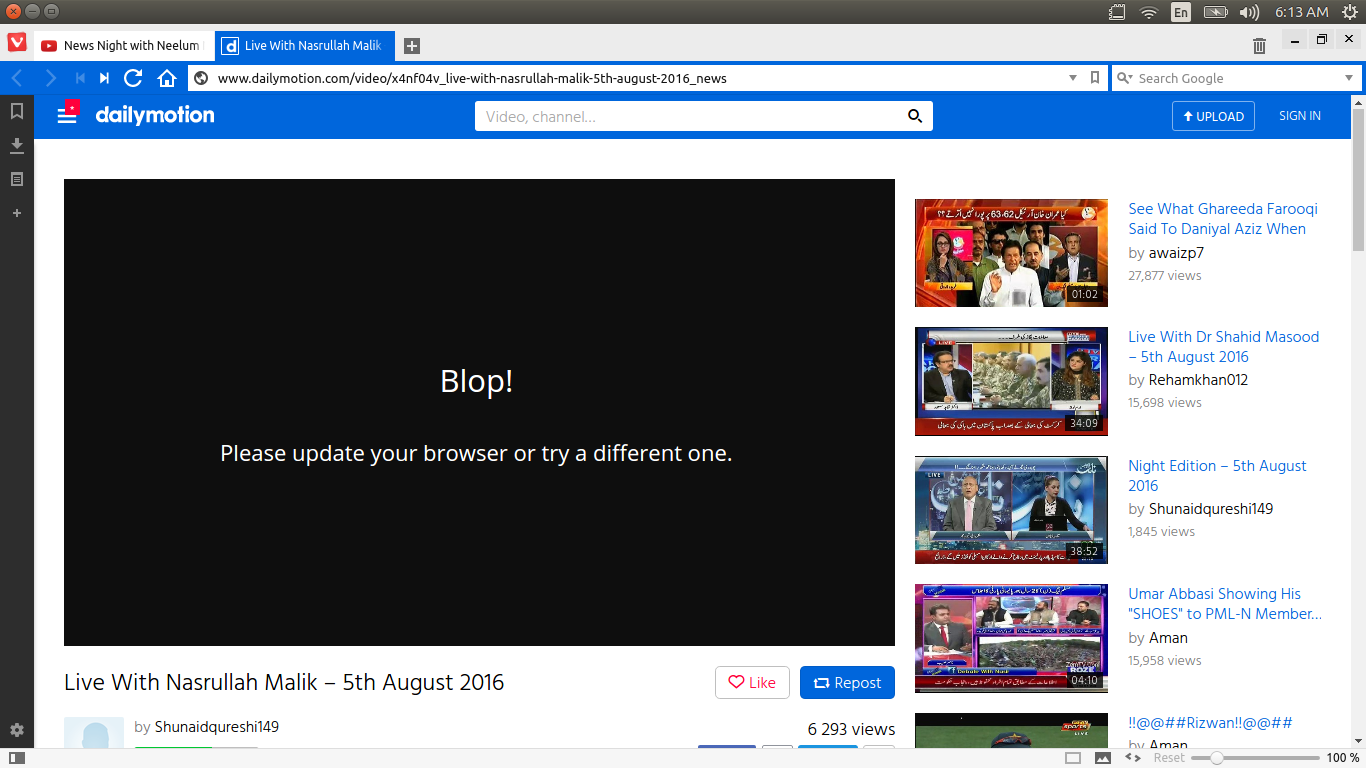Like the video
The image size is (1366, 768).
click(x=752, y=682)
